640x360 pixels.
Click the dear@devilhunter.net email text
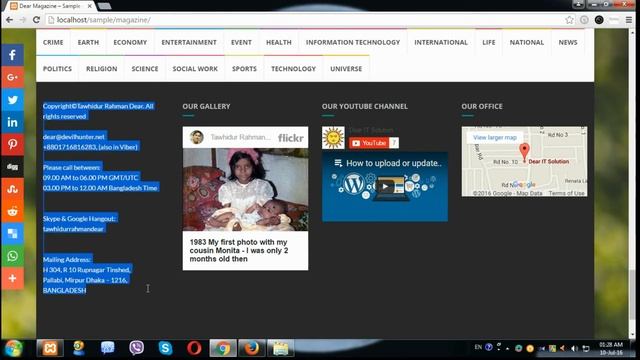(x=74, y=137)
